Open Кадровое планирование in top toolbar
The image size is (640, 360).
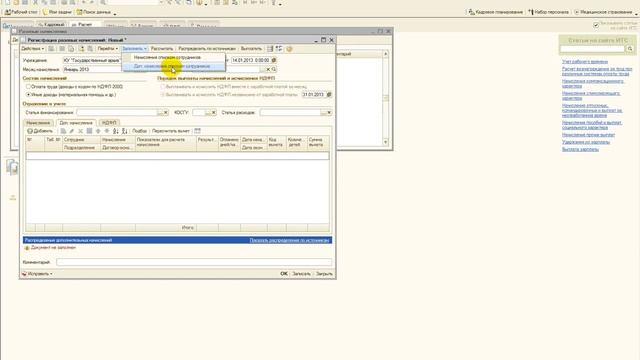tap(496, 12)
